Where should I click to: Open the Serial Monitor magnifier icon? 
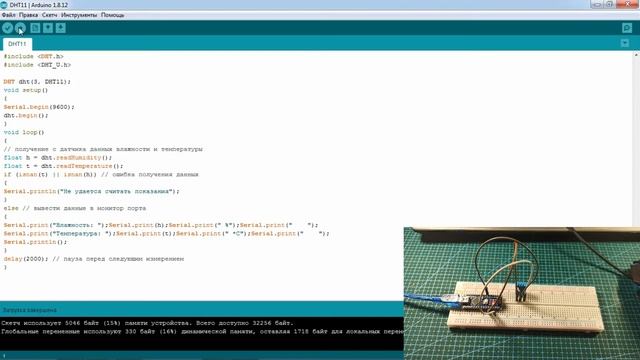(x=627, y=28)
